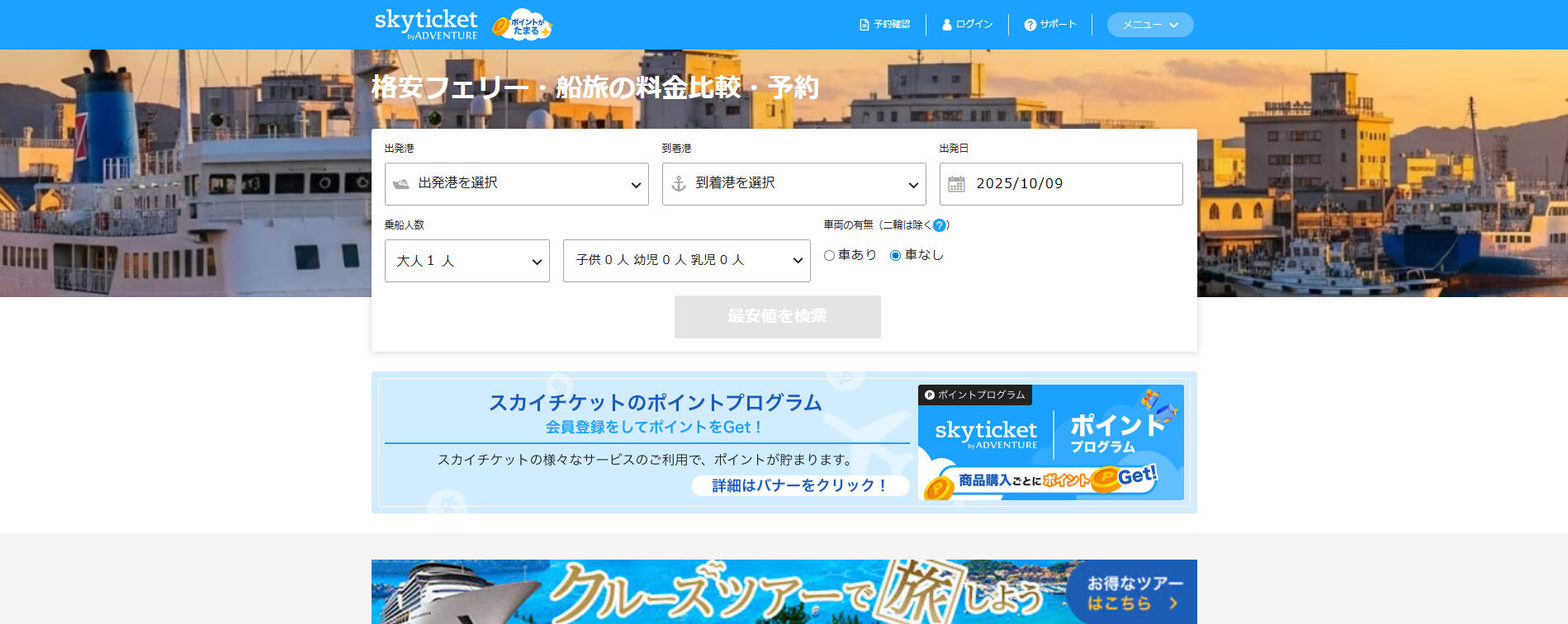
Task: Expand the メニュー dropdown button
Action: click(1149, 25)
